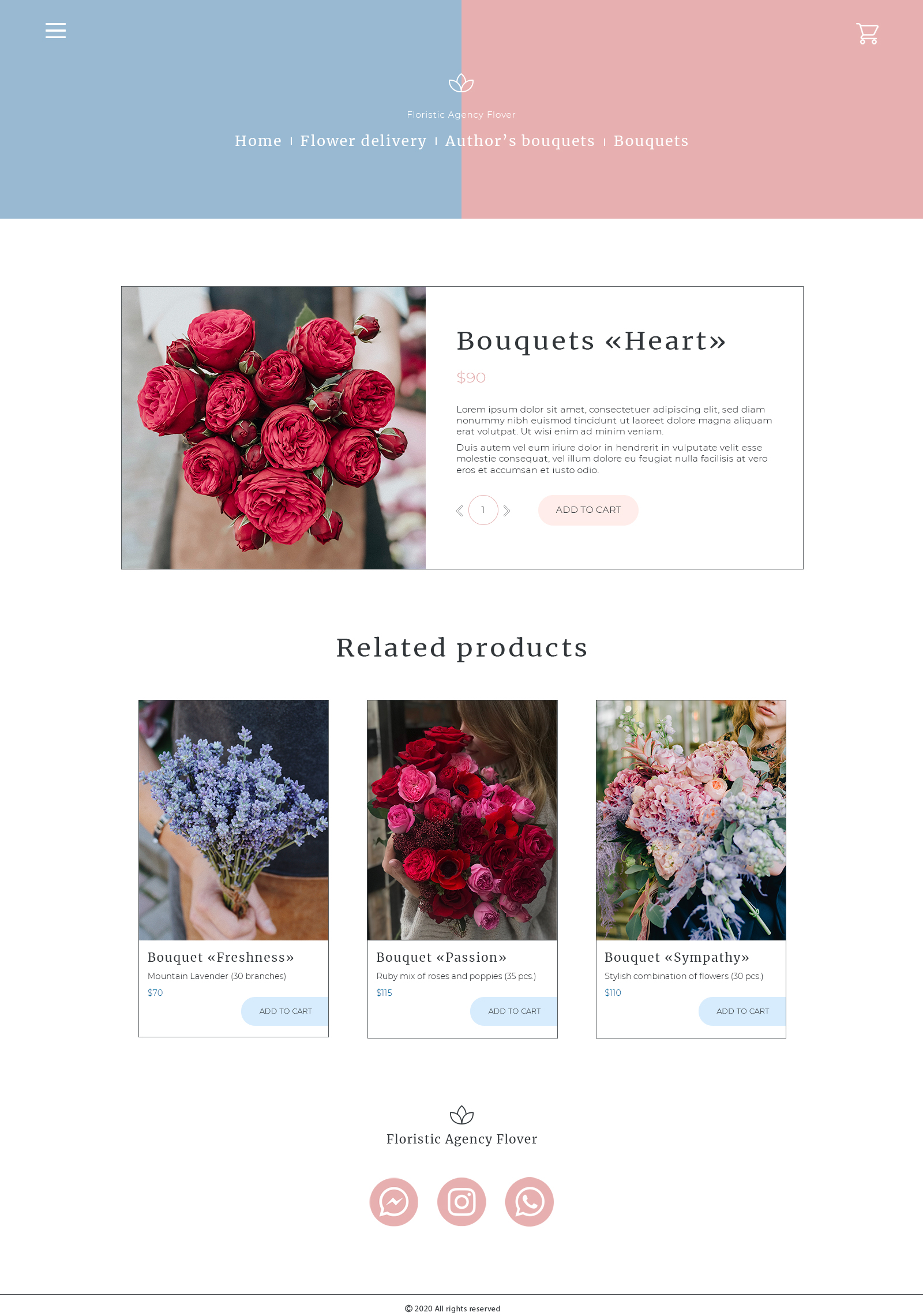Click the footer lotus logo icon
The width and height of the screenshot is (923, 1316).
tap(461, 1115)
